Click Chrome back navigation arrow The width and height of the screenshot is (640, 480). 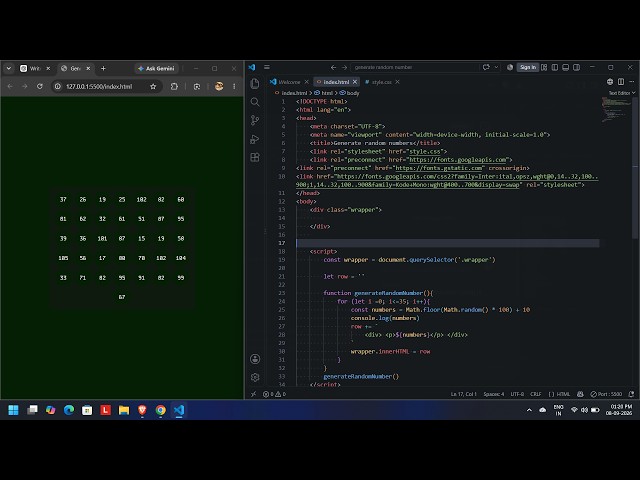[10, 86]
